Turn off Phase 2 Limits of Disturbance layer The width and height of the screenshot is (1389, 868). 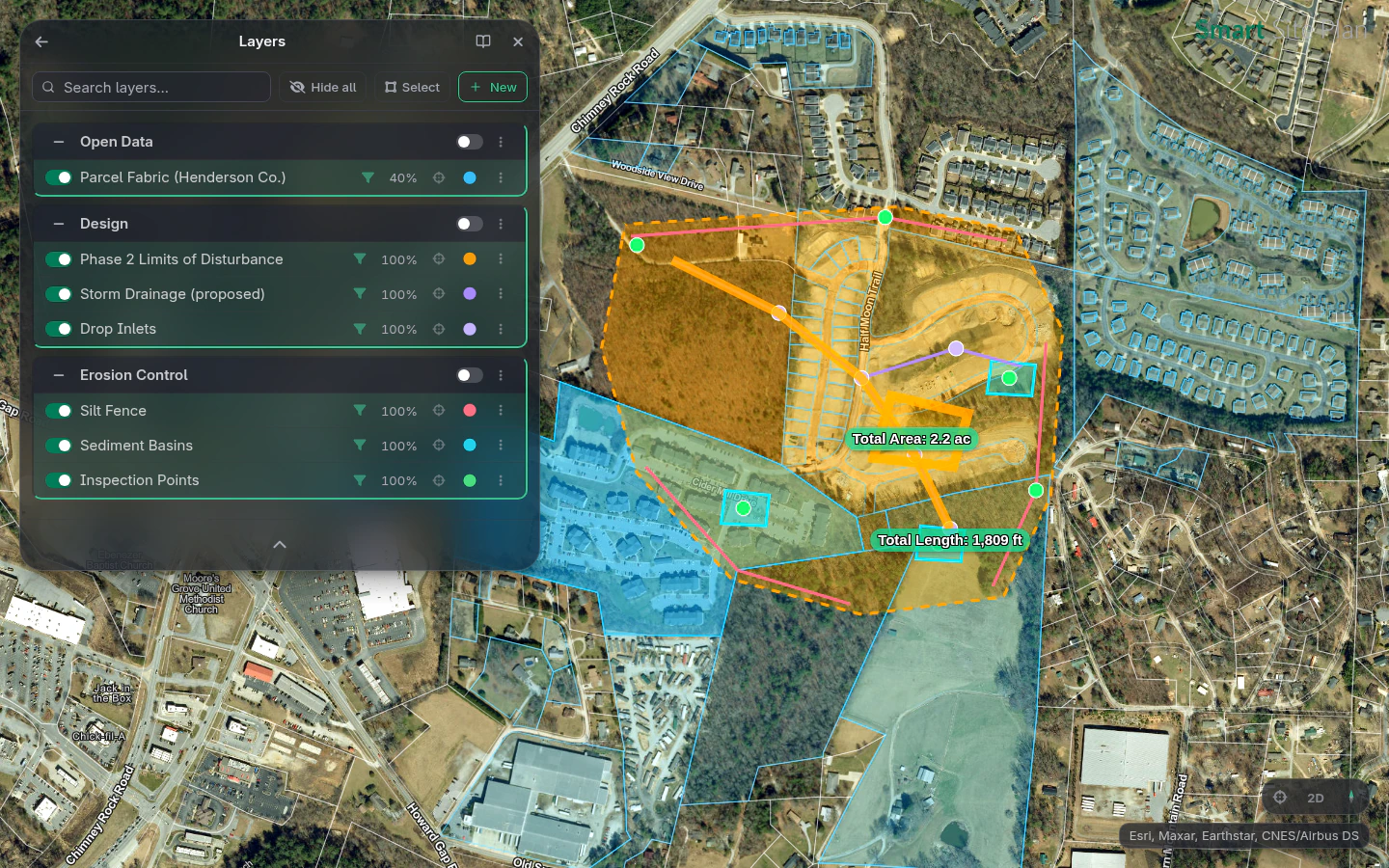click(x=59, y=259)
